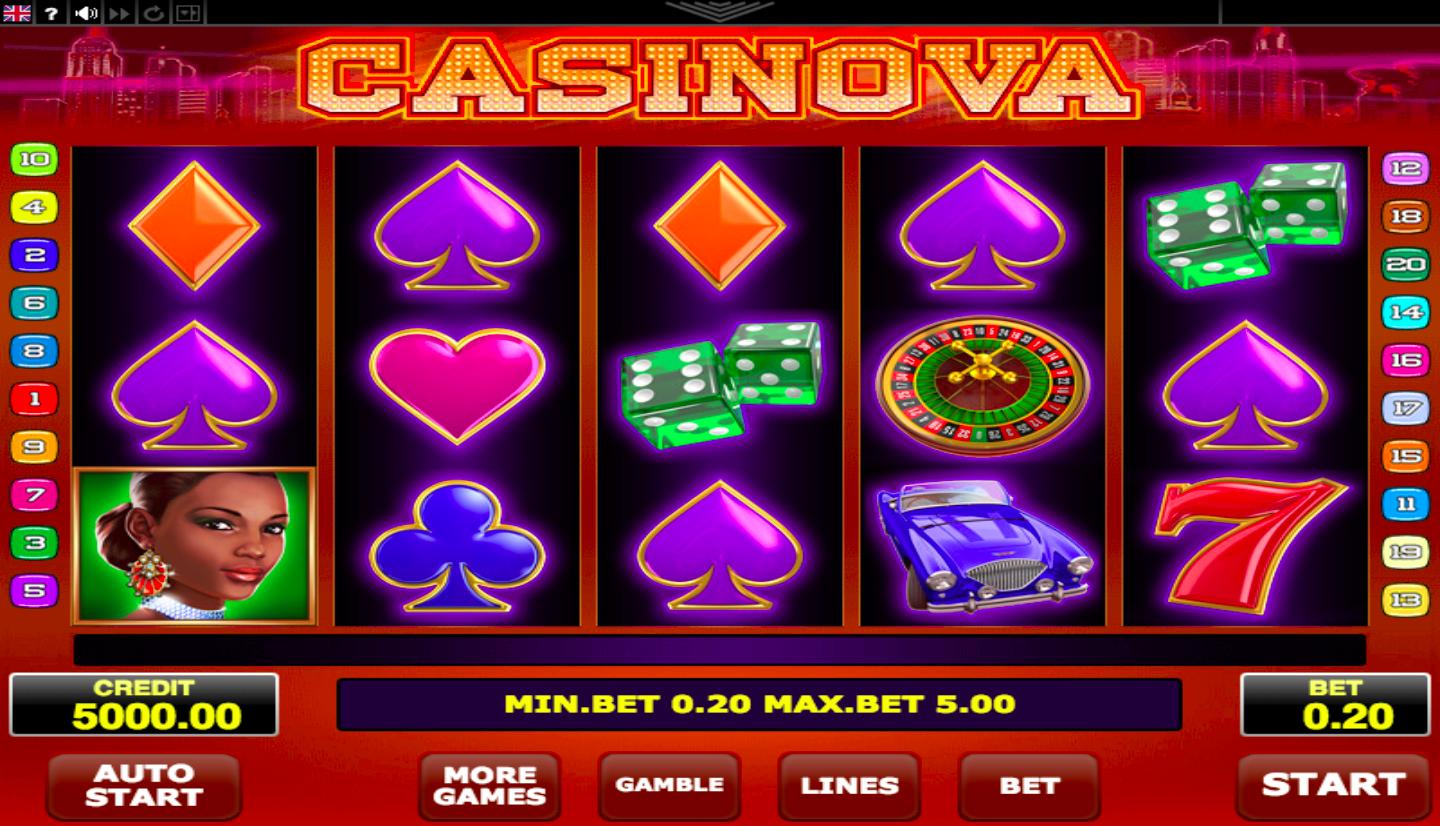This screenshot has width=1440, height=826.
Task: Select payline number 12 purple indicator
Action: tap(1405, 168)
